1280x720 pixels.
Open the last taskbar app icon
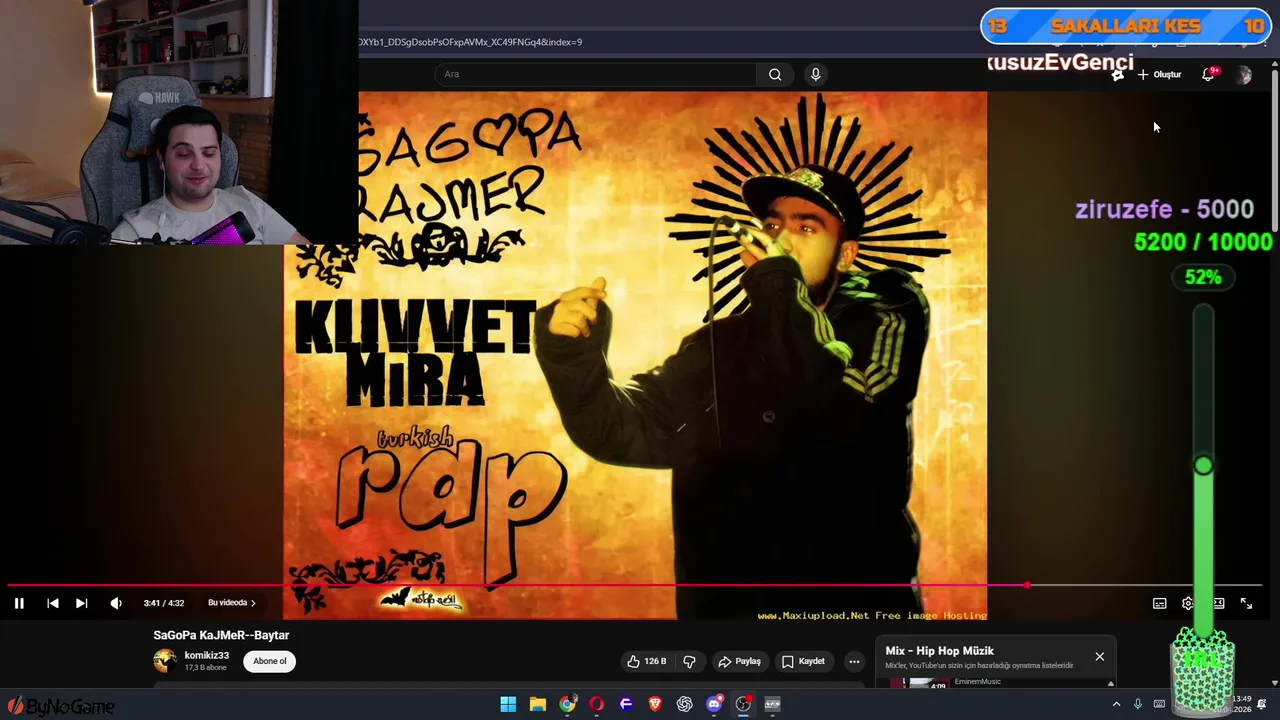(x=773, y=704)
